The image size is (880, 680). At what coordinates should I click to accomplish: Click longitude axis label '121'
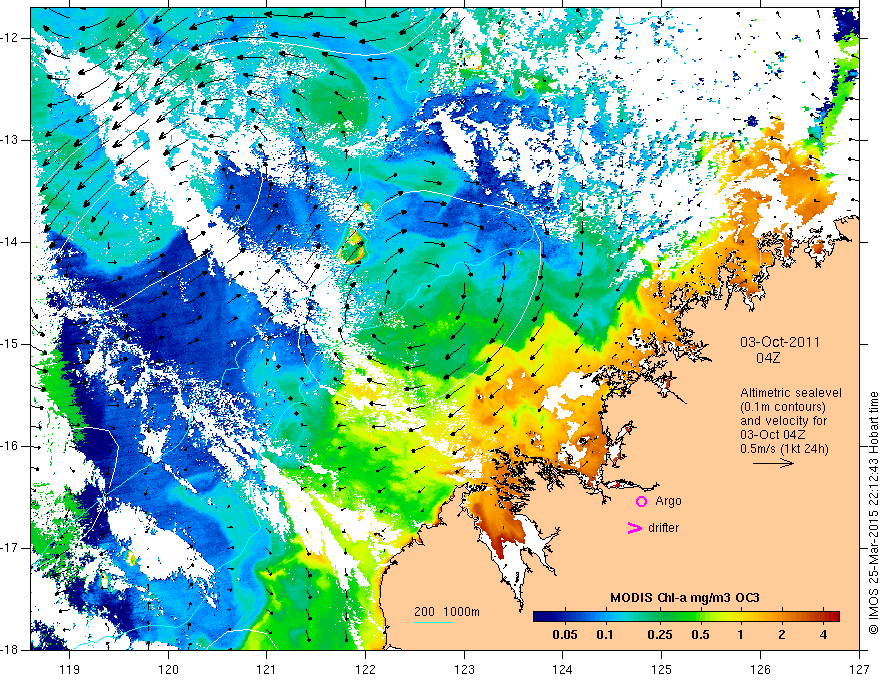point(267,669)
